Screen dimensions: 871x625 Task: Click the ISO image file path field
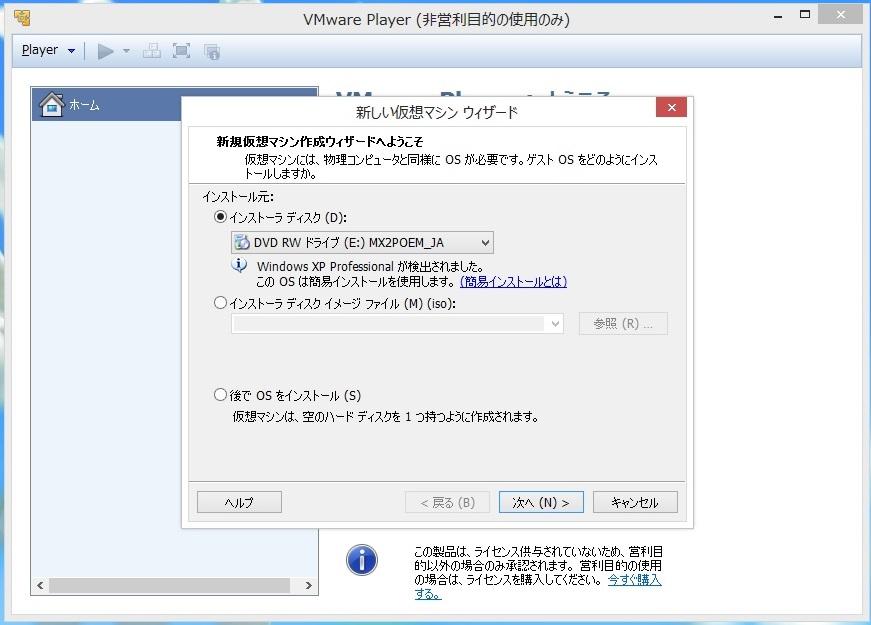pos(389,324)
